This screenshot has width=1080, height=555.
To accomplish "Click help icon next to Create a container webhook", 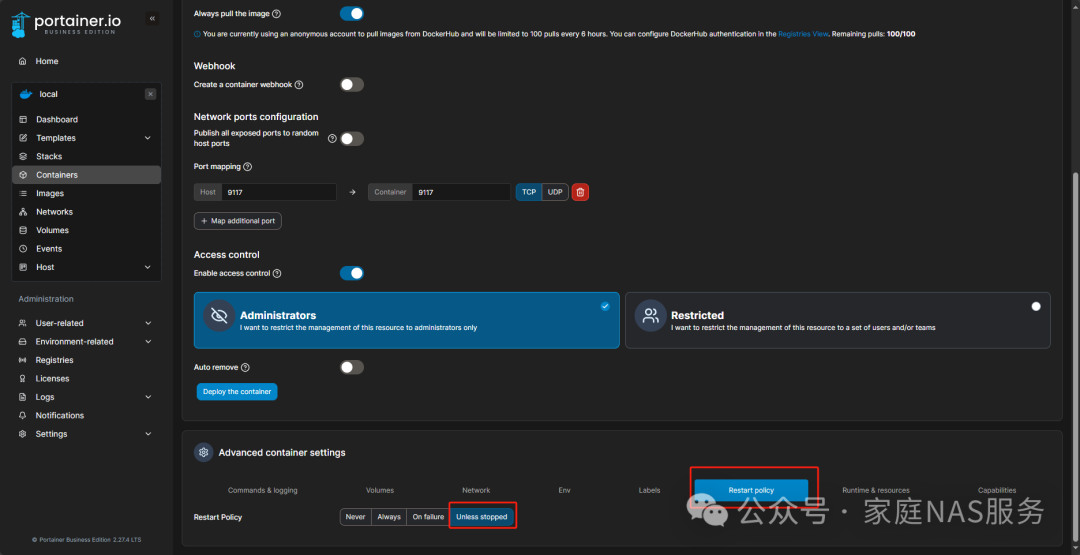I will click(299, 85).
